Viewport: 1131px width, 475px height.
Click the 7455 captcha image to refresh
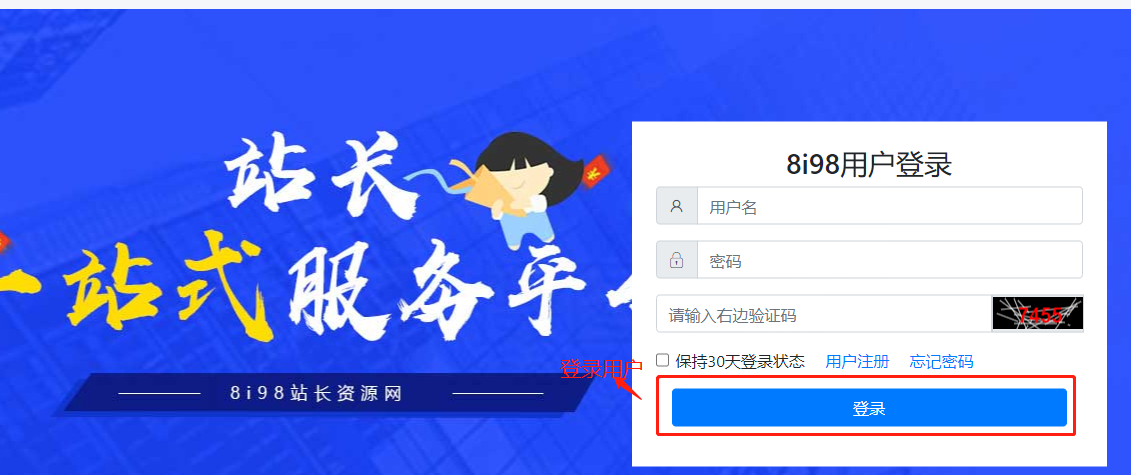click(x=1038, y=314)
